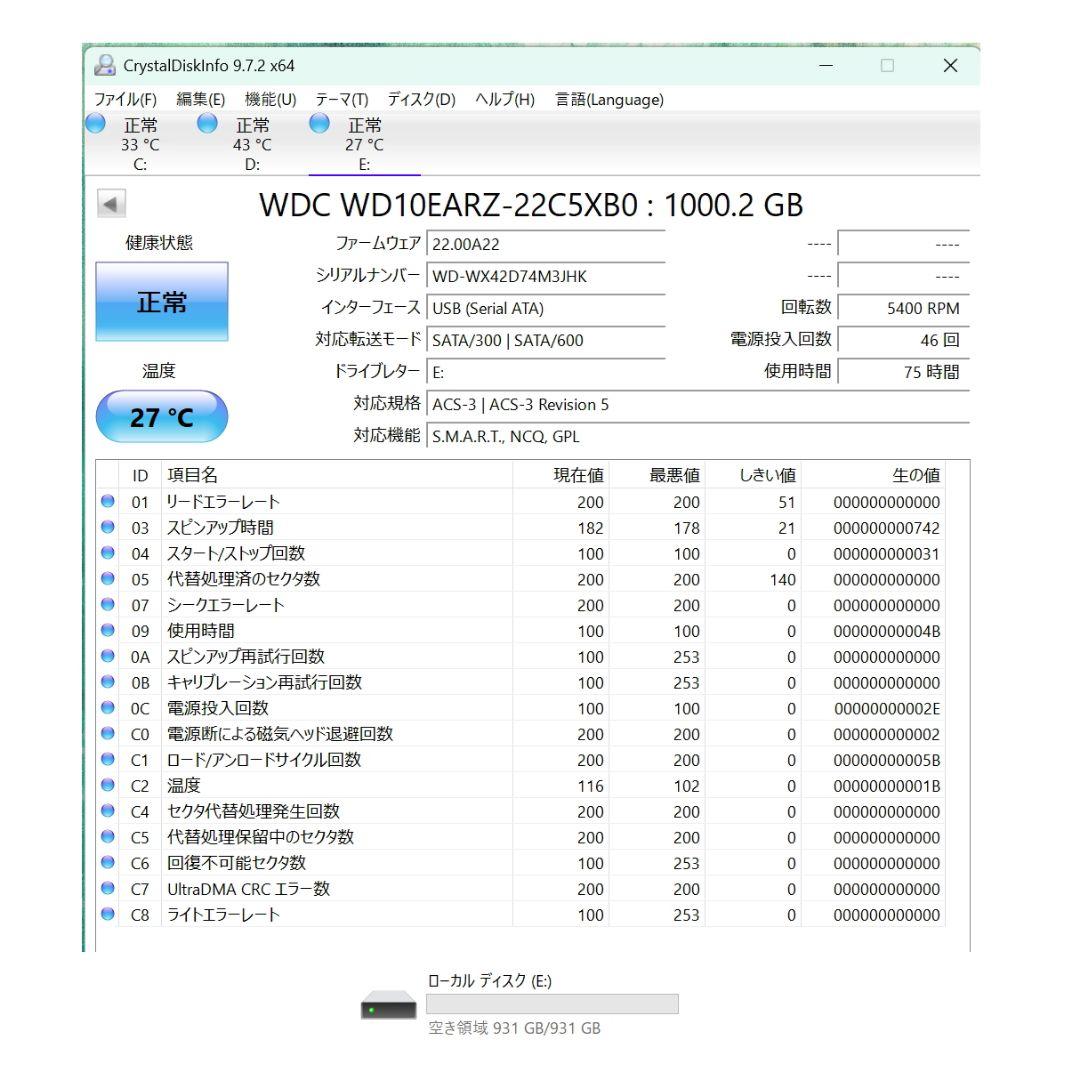The height and width of the screenshot is (1080, 1071).
Task: Click raw value 00000000004B
Action: pyautogui.click(x=886, y=632)
